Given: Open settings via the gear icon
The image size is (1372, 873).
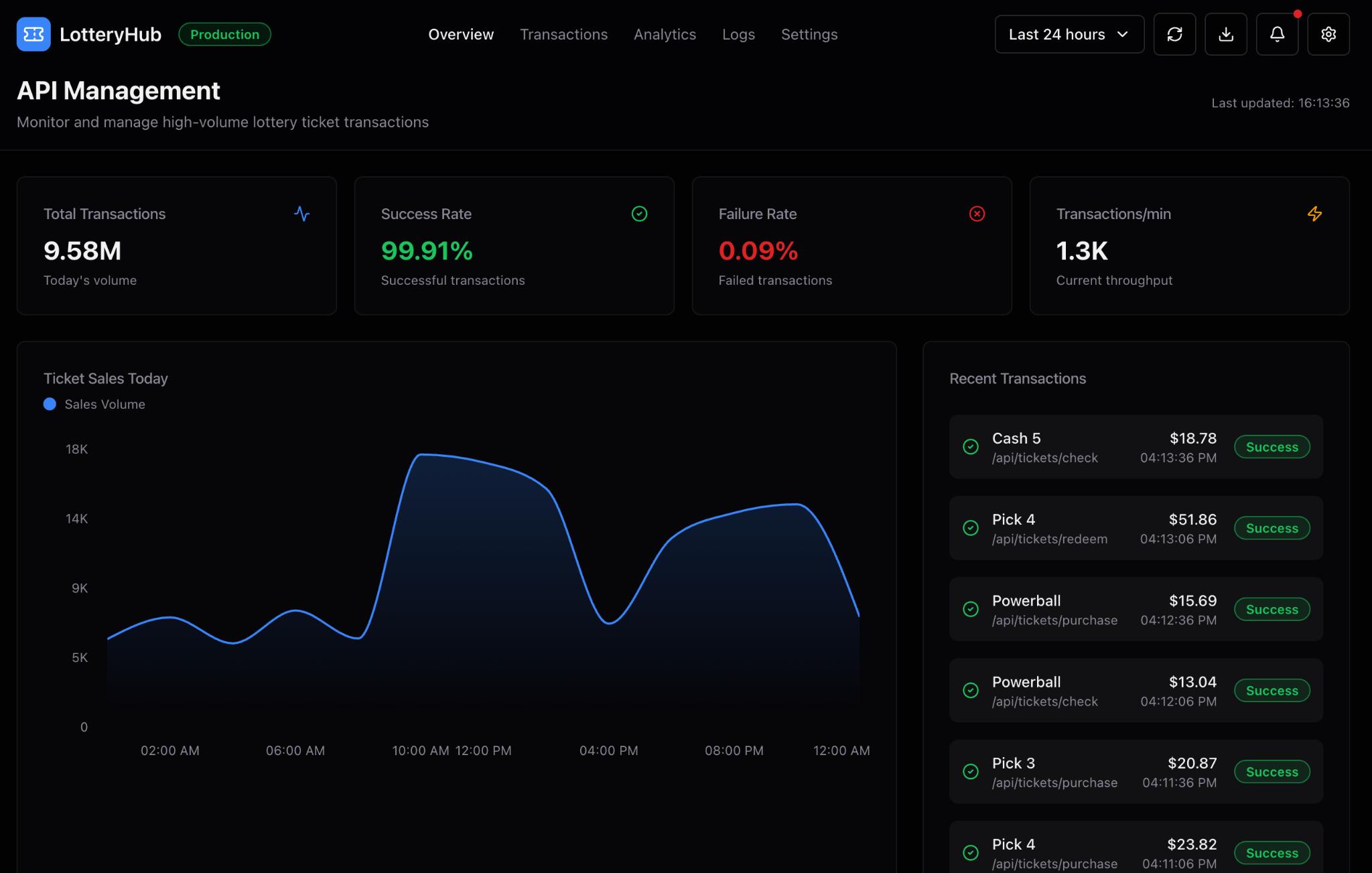Looking at the screenshot, I should click(1328, 34).
